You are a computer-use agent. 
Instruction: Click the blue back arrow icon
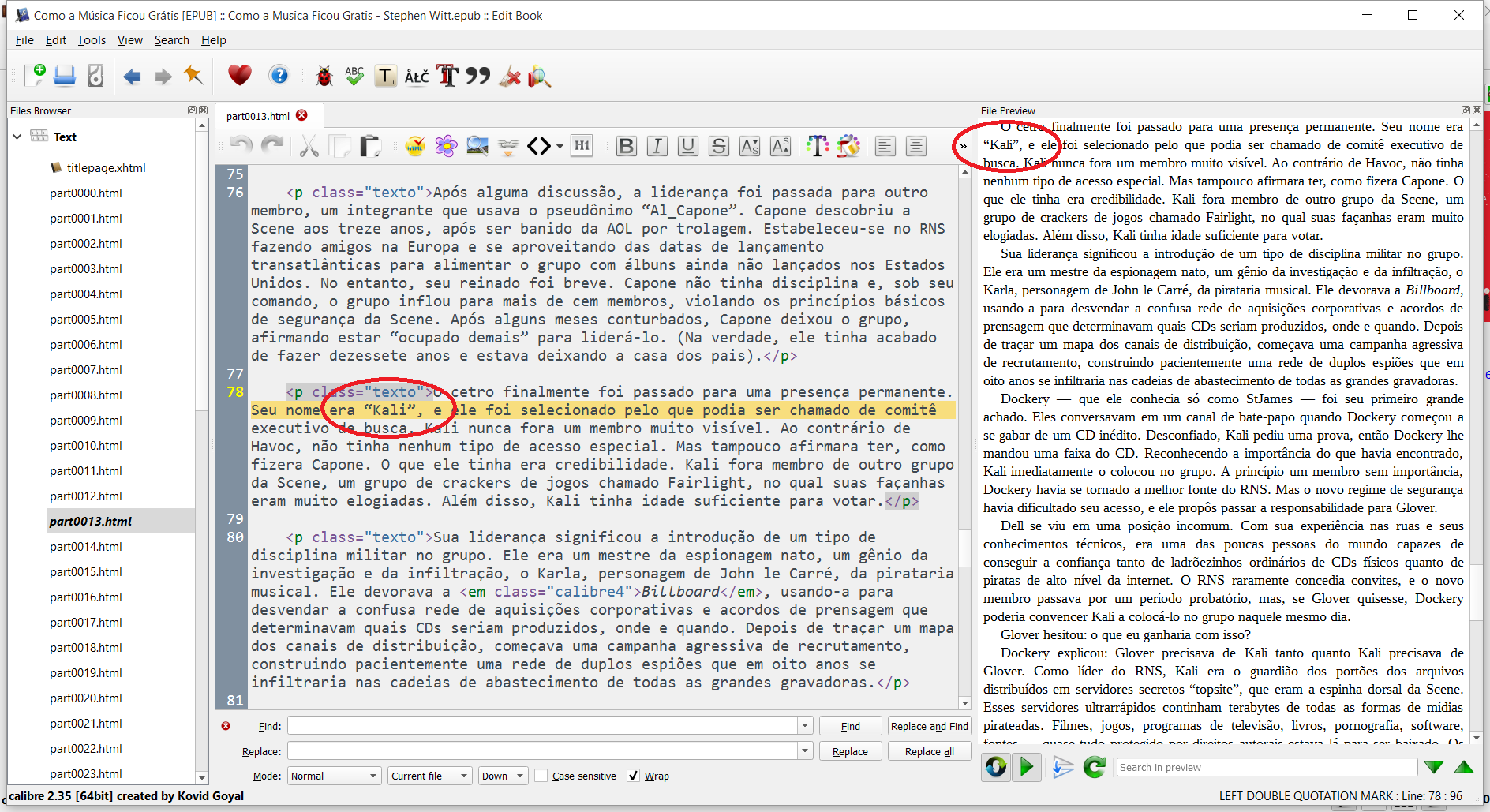(132, 77)
